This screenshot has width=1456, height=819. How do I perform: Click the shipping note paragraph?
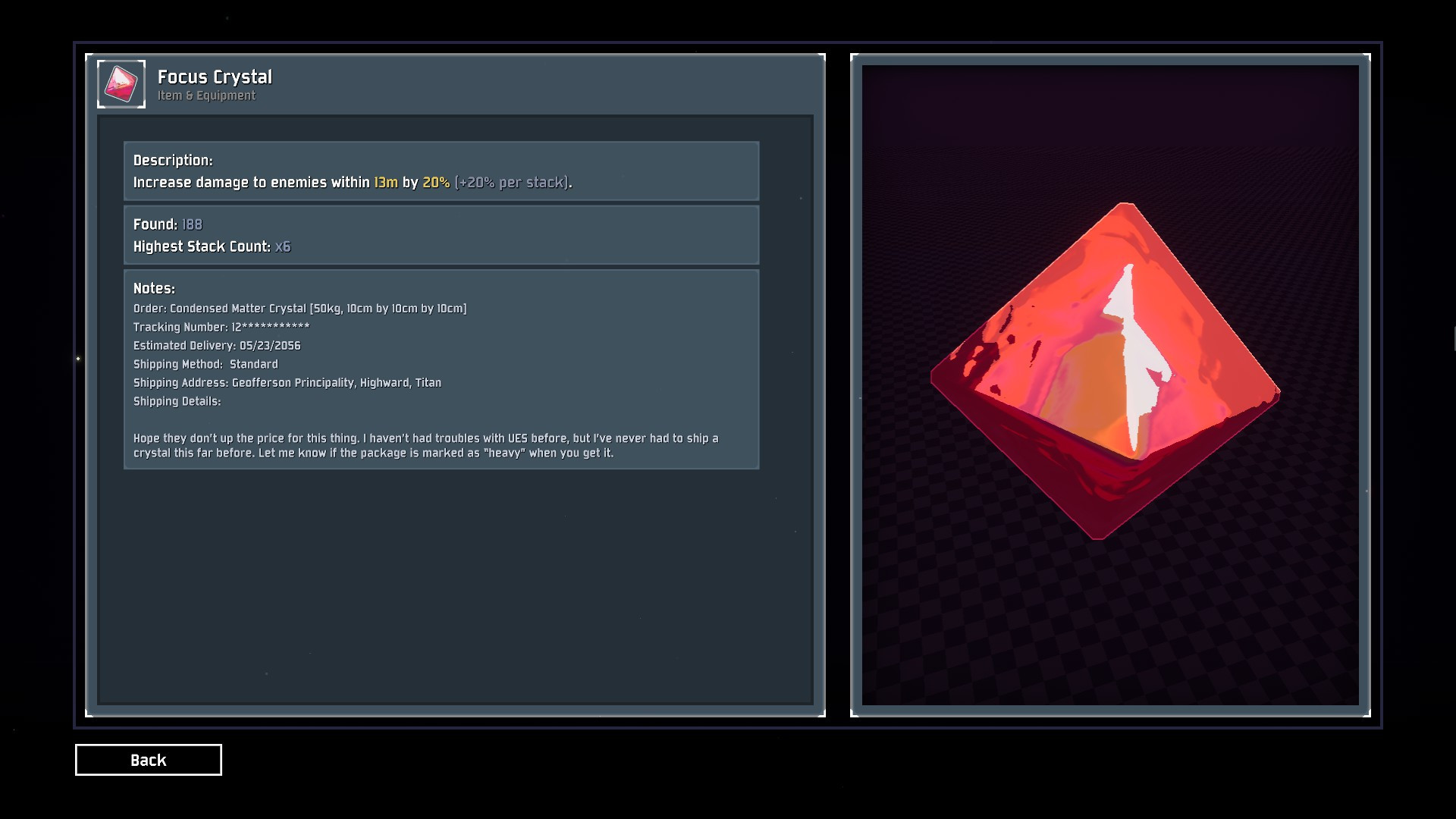426,446
